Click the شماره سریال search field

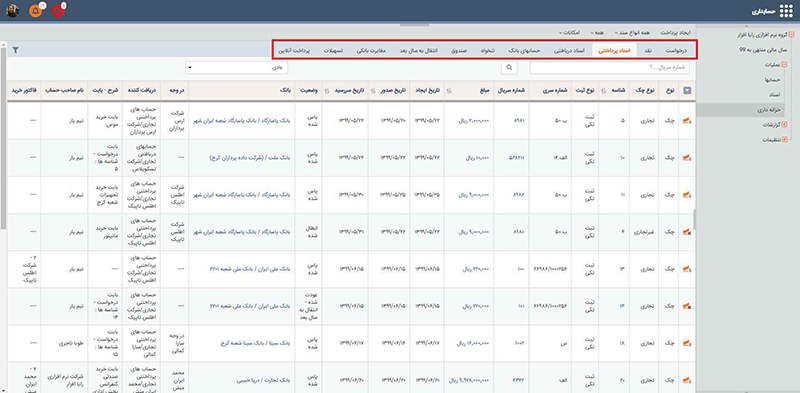coord(610,67)
